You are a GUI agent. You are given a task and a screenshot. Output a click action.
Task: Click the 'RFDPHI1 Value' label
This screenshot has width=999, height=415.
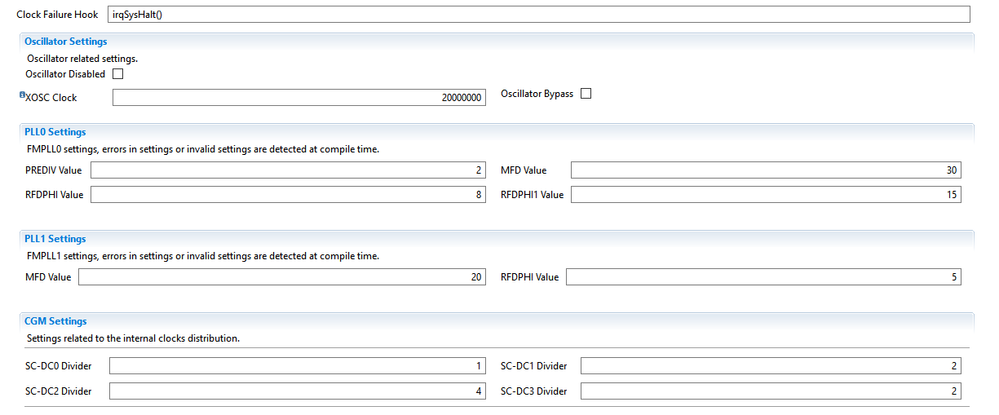[x=532, y=194]
